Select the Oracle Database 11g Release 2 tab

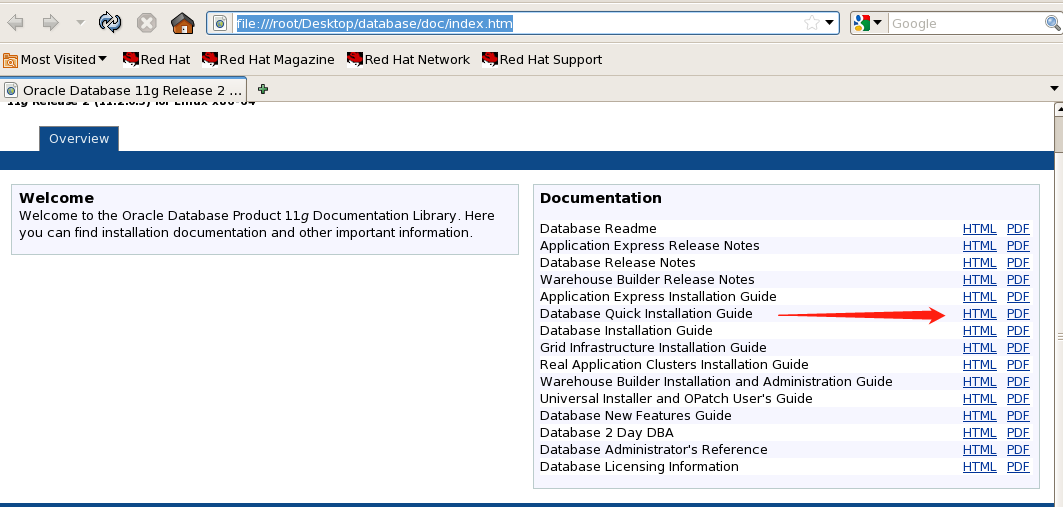pos(124,90)
